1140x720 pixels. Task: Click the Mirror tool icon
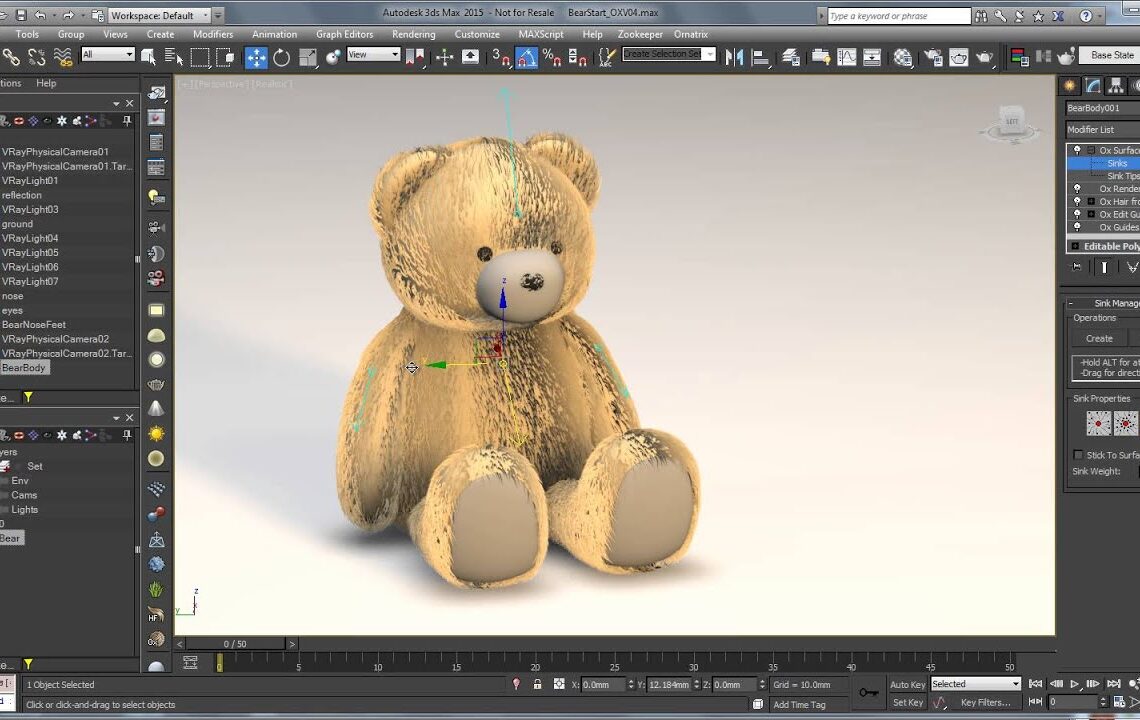735,57
